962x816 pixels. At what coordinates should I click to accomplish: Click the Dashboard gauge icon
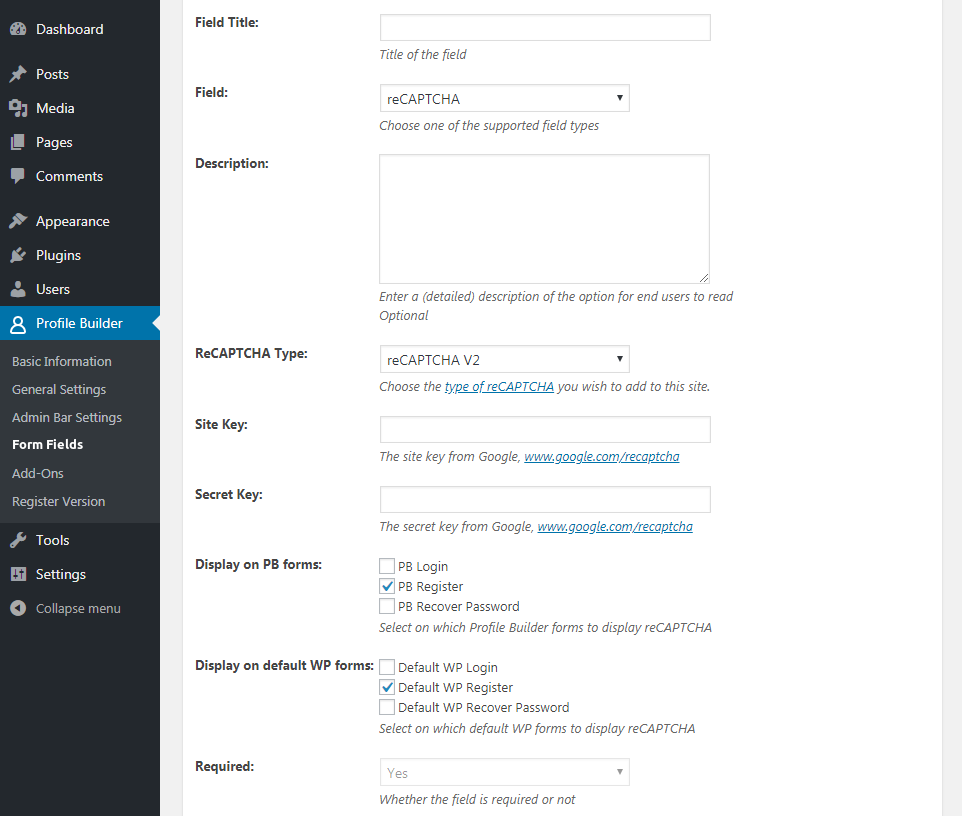[x=18, y=29]
